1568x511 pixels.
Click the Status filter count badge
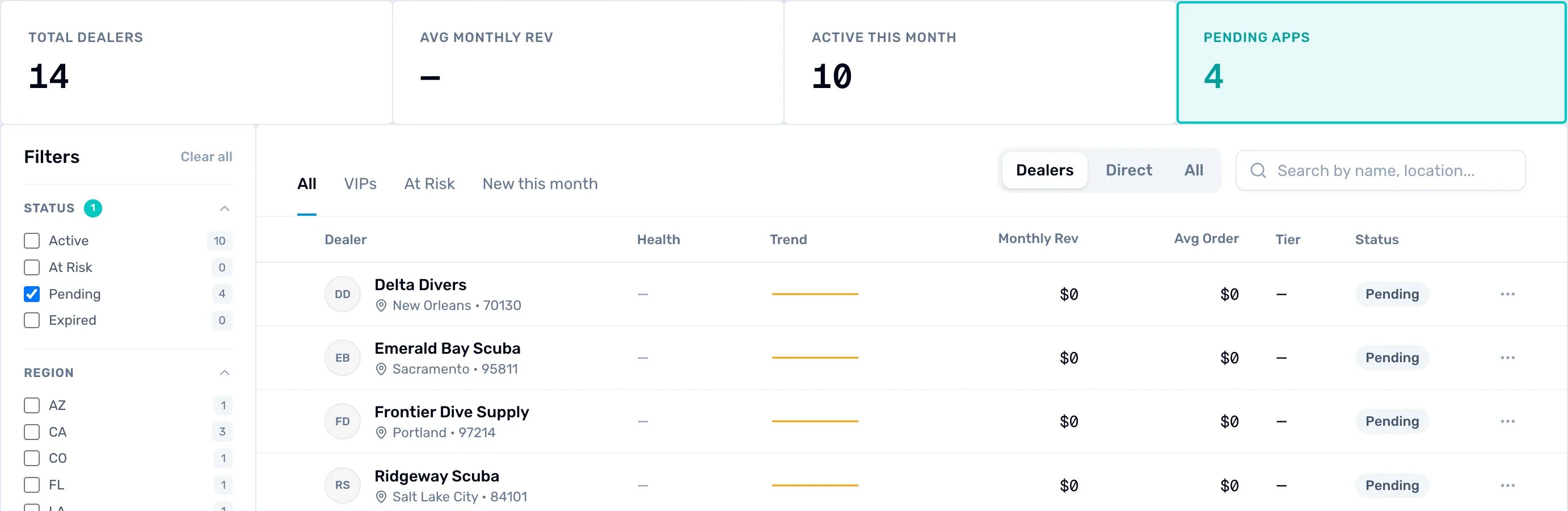[x=92, y=208]
